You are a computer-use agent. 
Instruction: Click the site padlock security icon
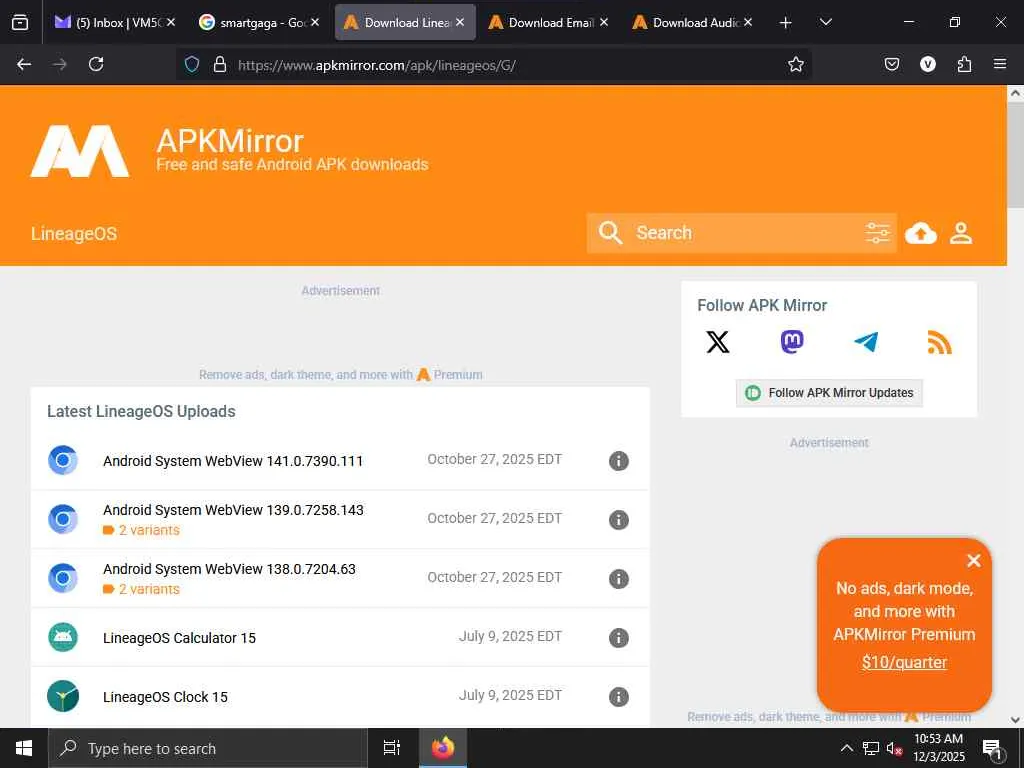click(x=220, y=64)
